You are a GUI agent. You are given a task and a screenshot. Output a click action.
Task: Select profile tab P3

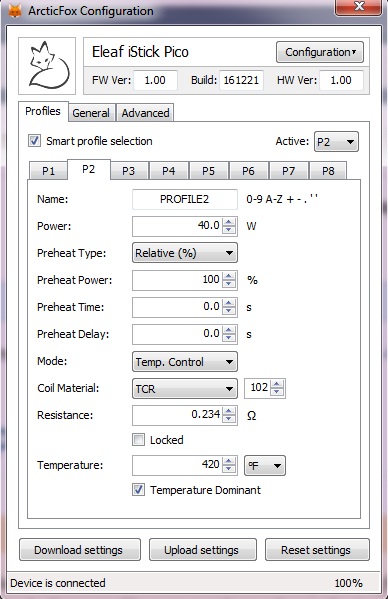[x=129, y=170]
